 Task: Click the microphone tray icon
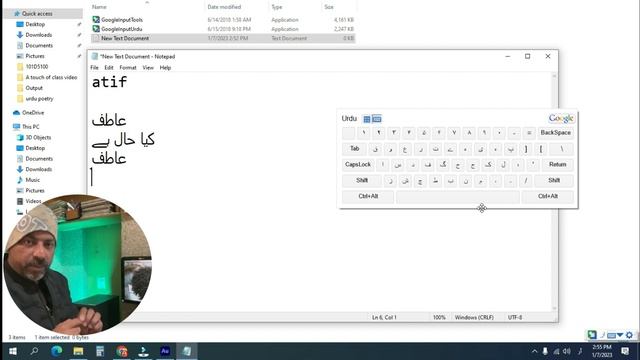pyautogui.click(x=545, y=351)
